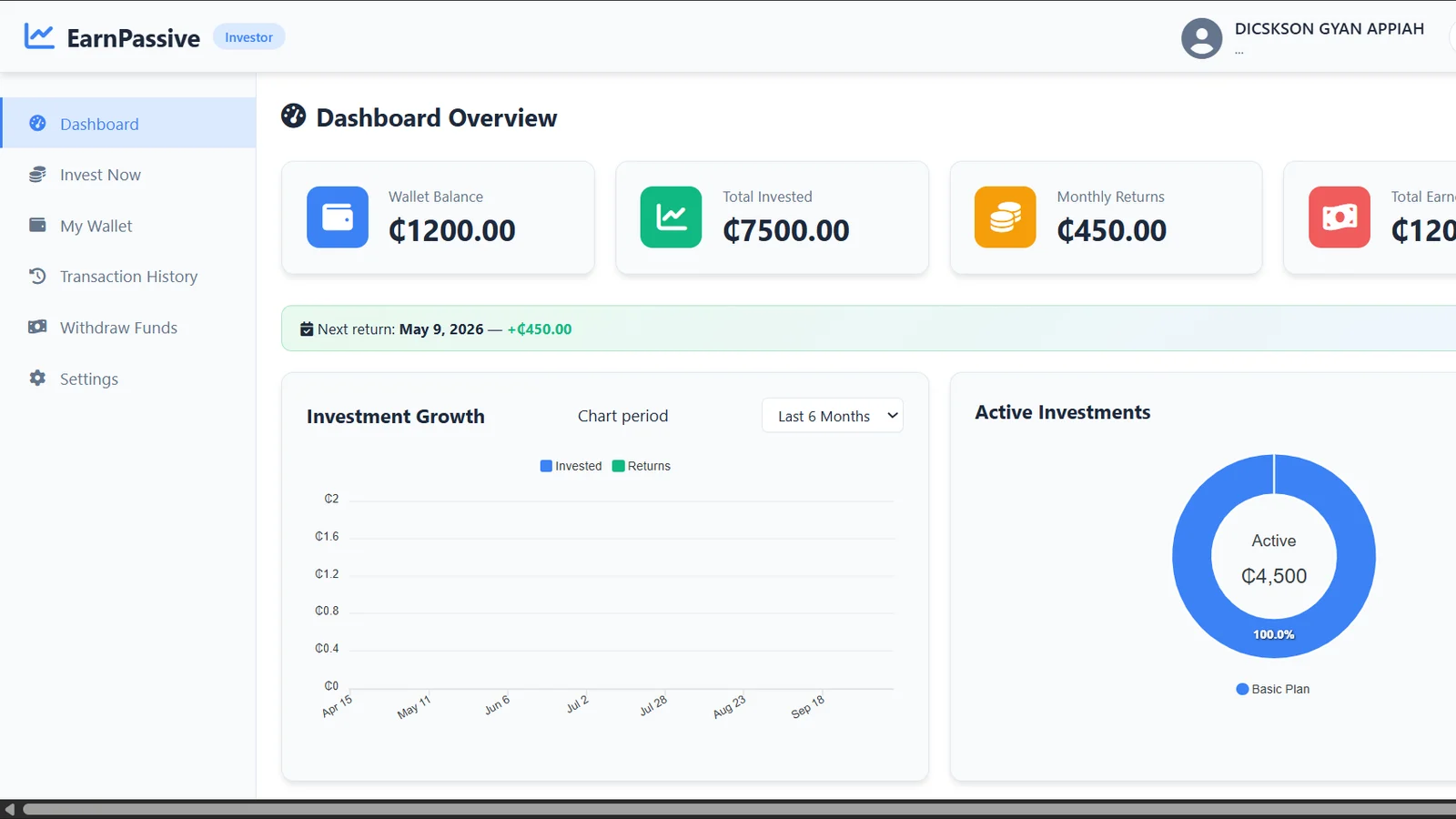Viewport: 1456px width, 819px height.
Task: Click the Dashboard gauge icon in sidebar
Action: 37,123
